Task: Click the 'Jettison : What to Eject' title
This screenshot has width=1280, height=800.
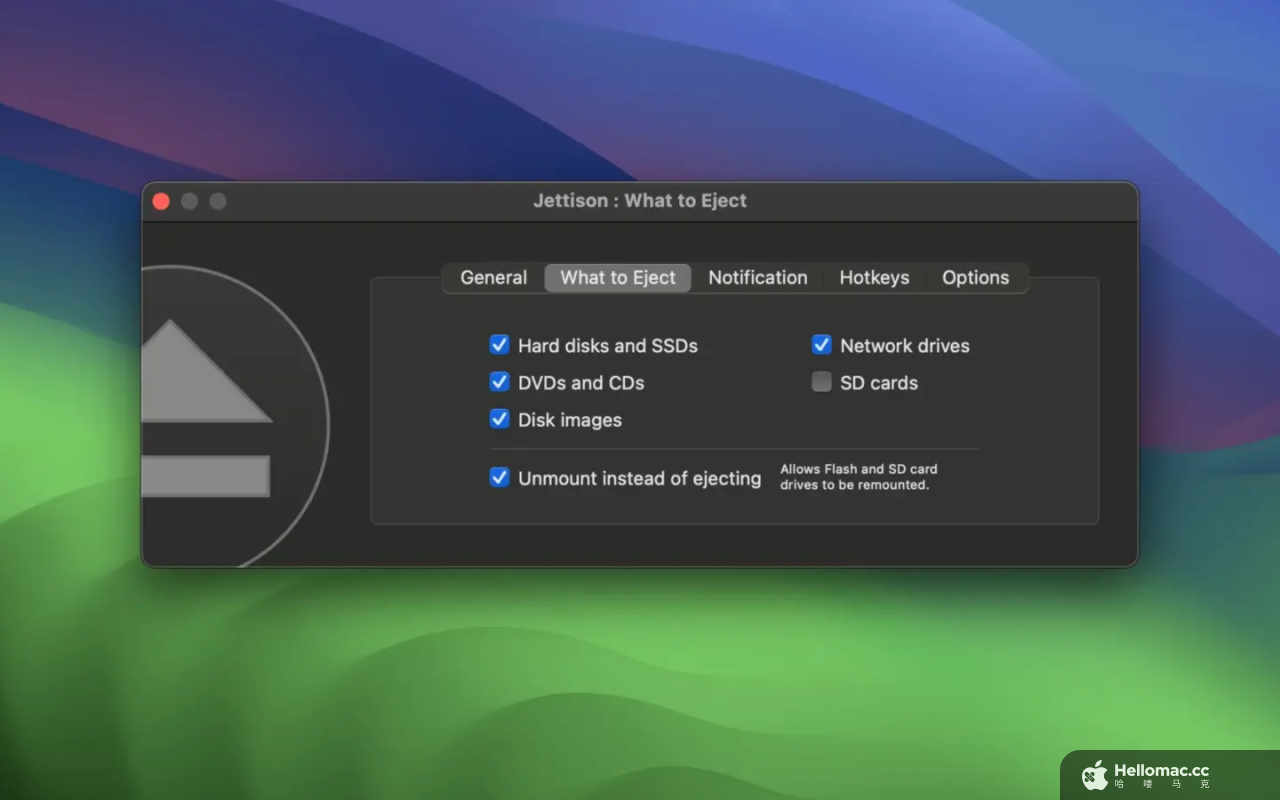Action: (640, 201)
